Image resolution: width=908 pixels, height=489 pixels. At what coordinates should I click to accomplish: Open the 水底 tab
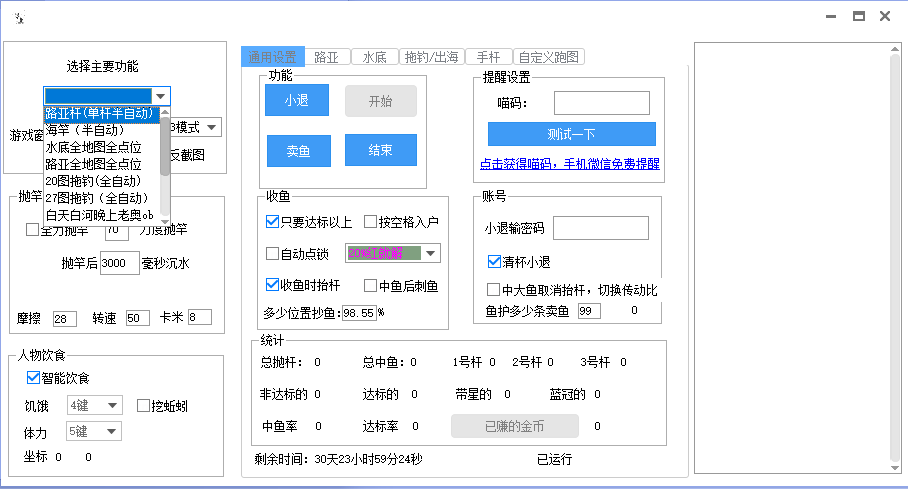375,57
